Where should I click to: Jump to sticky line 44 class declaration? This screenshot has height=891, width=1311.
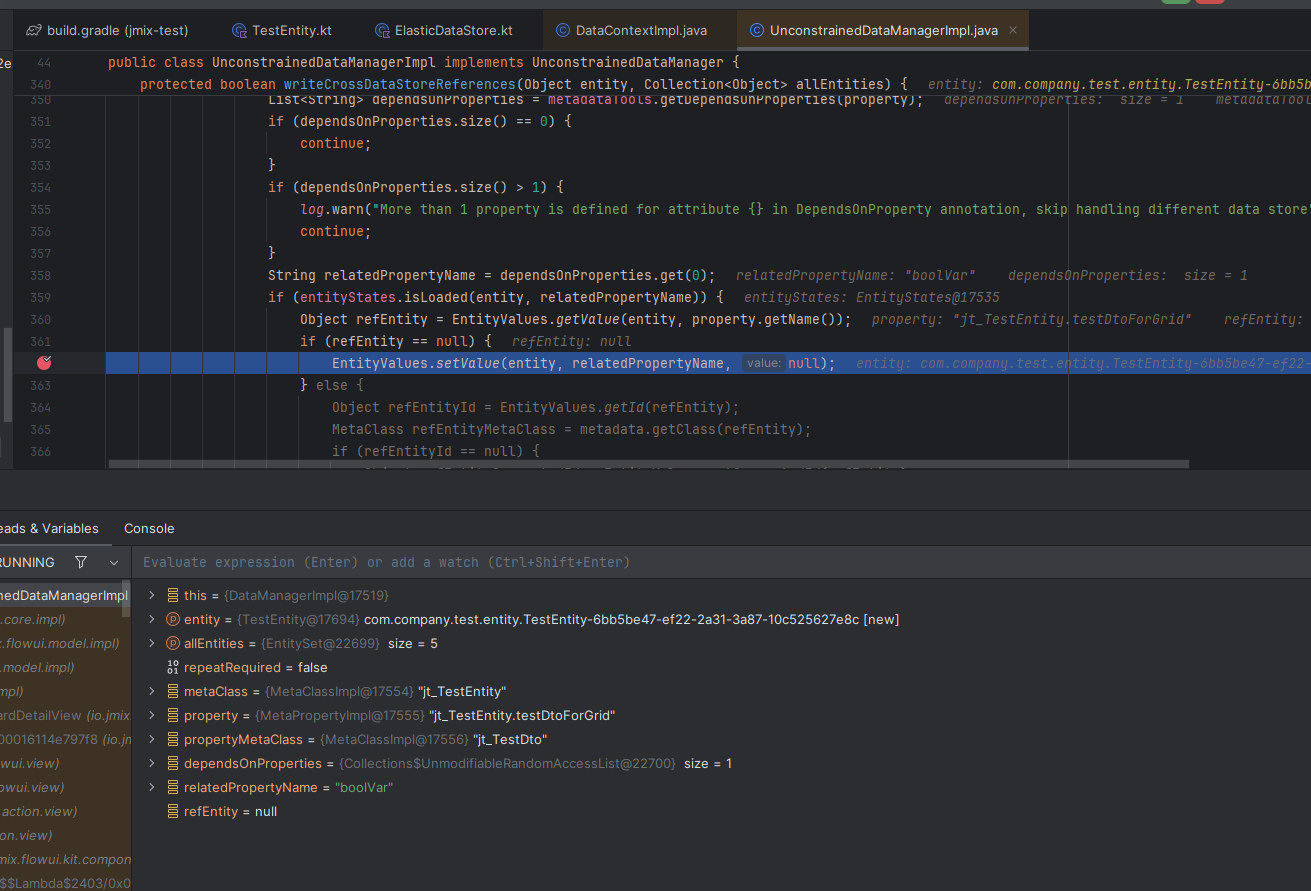pos(423,62)
